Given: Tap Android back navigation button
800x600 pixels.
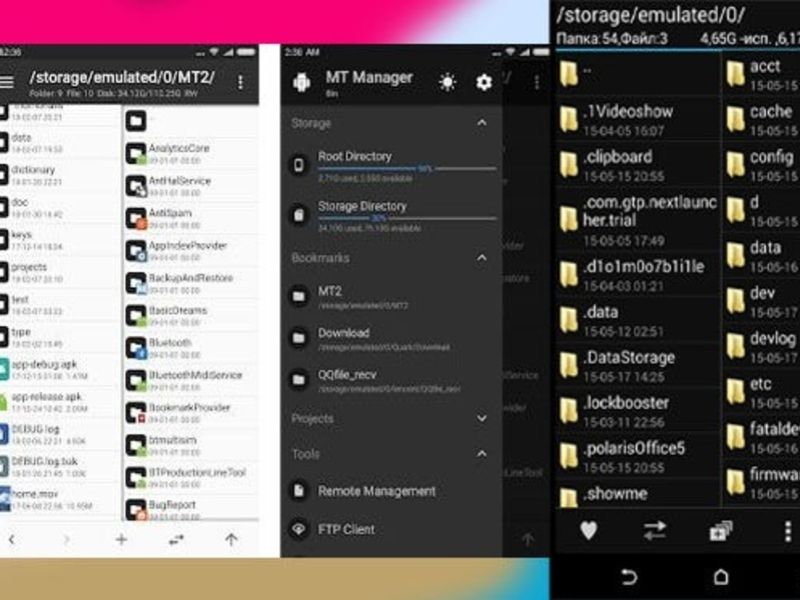Looking at the screenshot, I should (629, 577).
